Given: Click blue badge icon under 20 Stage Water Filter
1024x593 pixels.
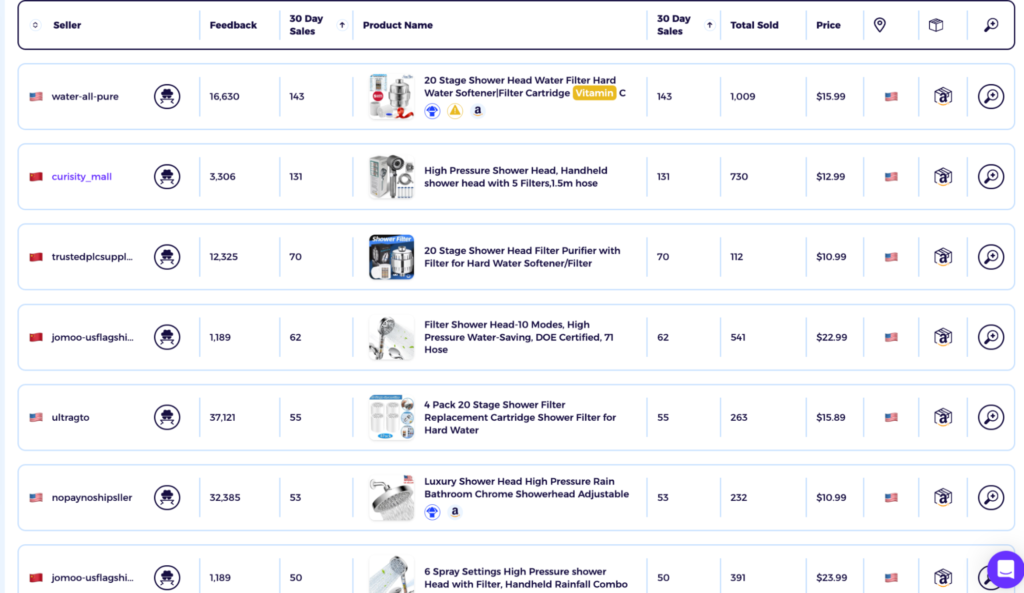Looking at the screenshot, I should (432, 111).
